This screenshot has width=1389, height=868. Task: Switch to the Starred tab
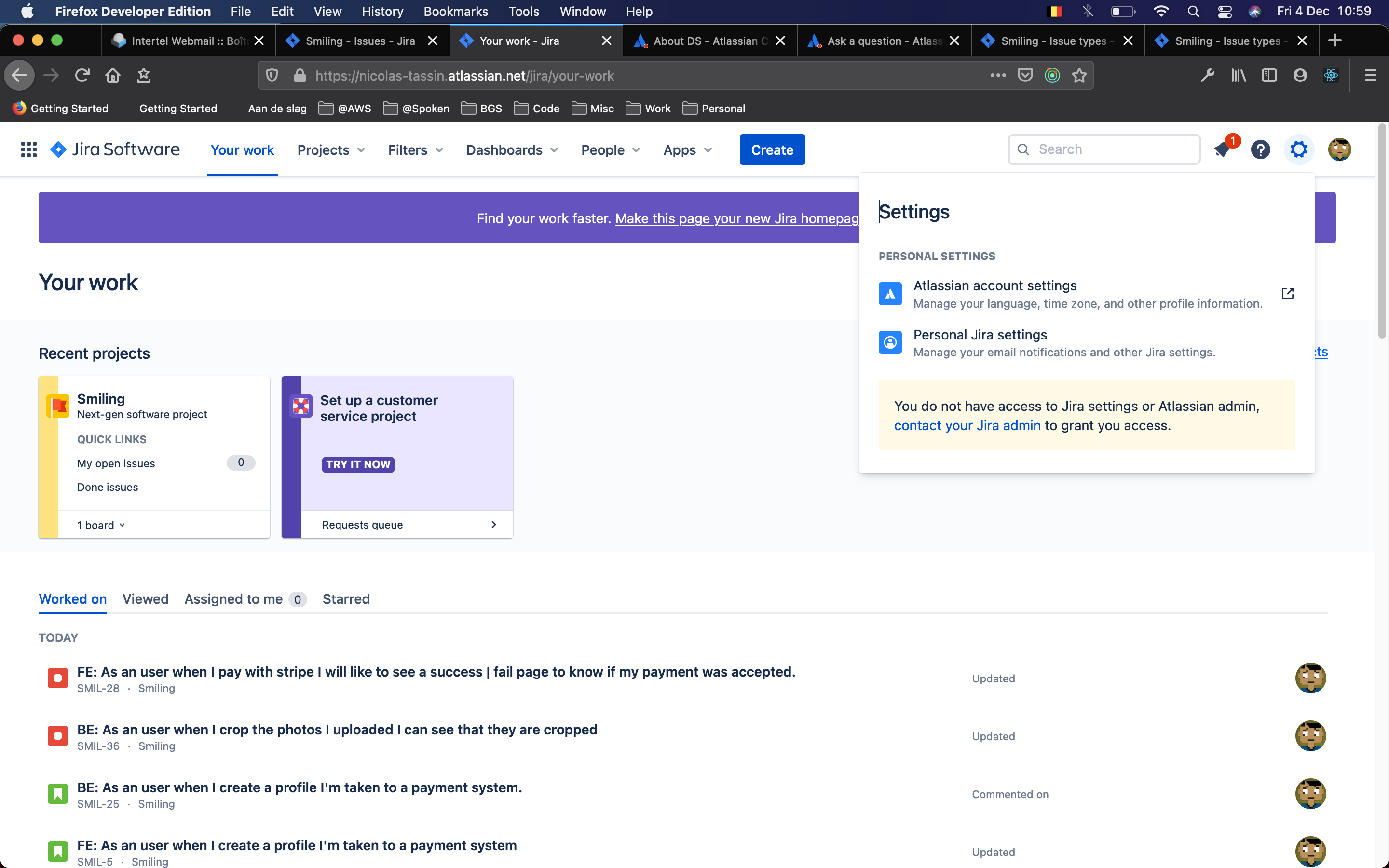point(345,599)
